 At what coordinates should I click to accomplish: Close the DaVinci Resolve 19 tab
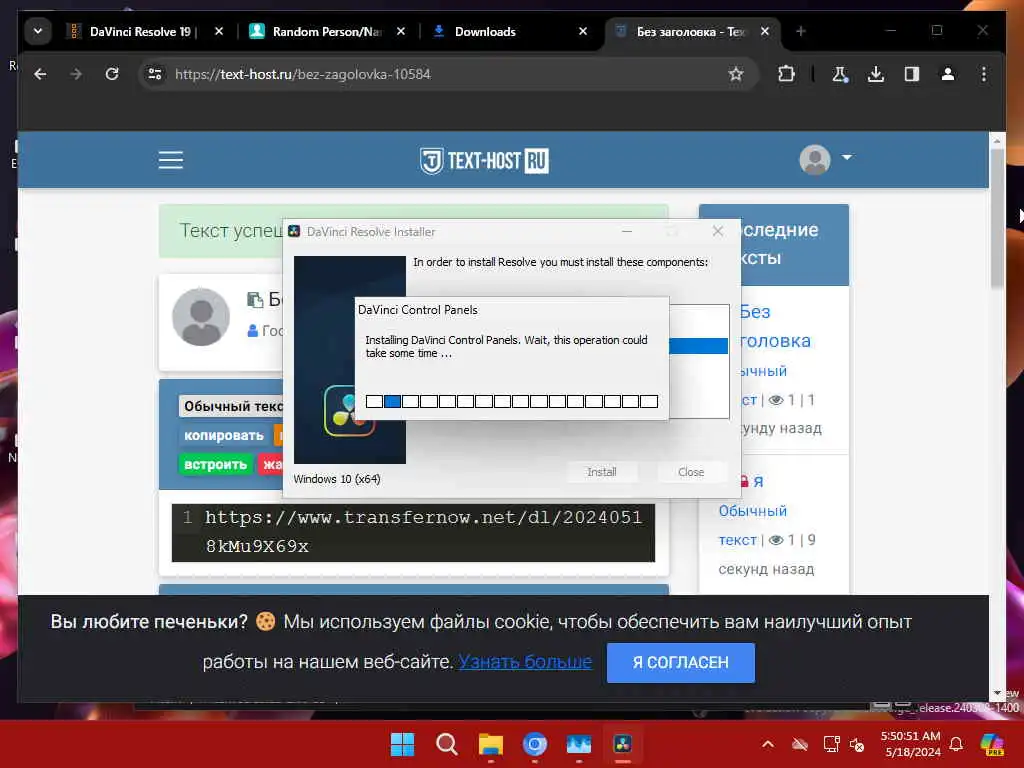[x=219, y=31]
